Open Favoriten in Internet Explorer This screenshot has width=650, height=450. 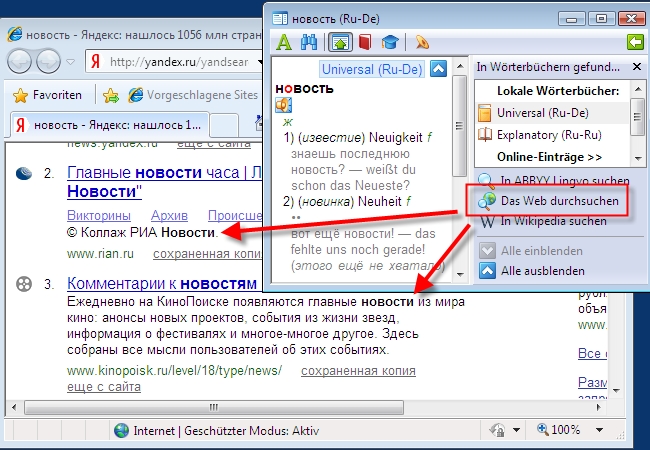[47, 95]
